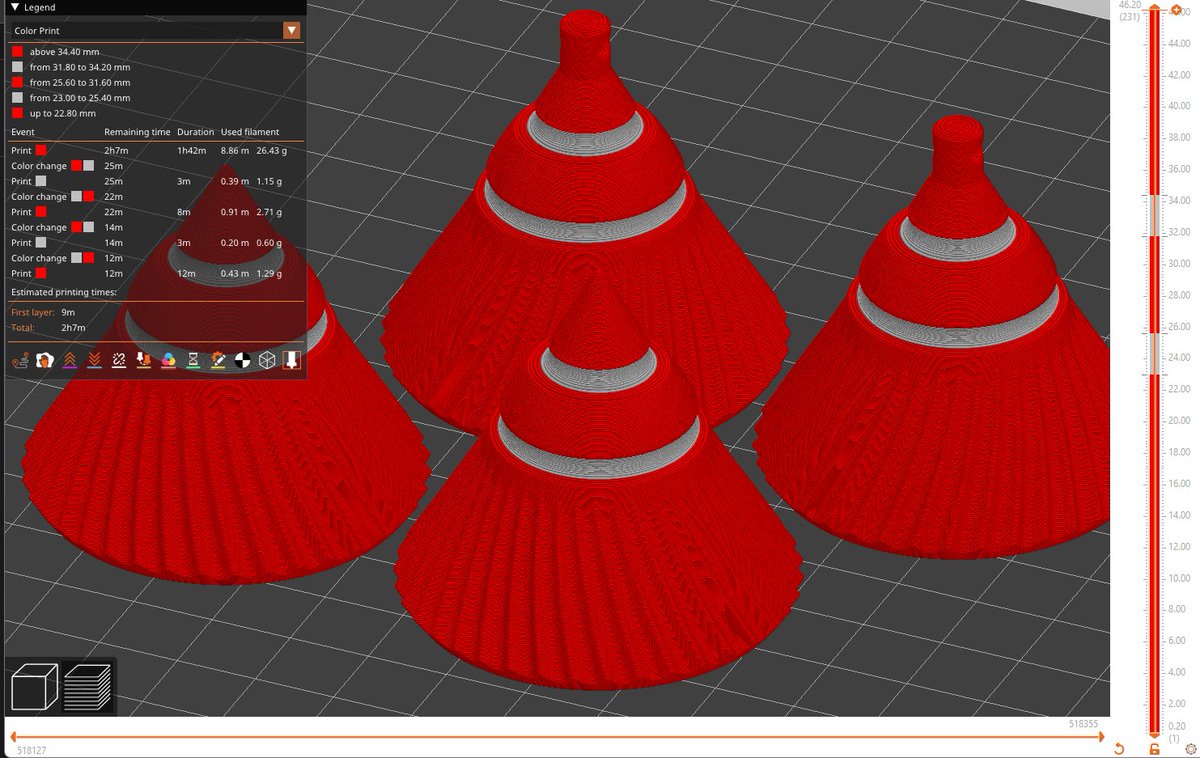Toggle the Deretractions visibility icon
This screenshot has width=1200, height=758.
click(94, 360)
